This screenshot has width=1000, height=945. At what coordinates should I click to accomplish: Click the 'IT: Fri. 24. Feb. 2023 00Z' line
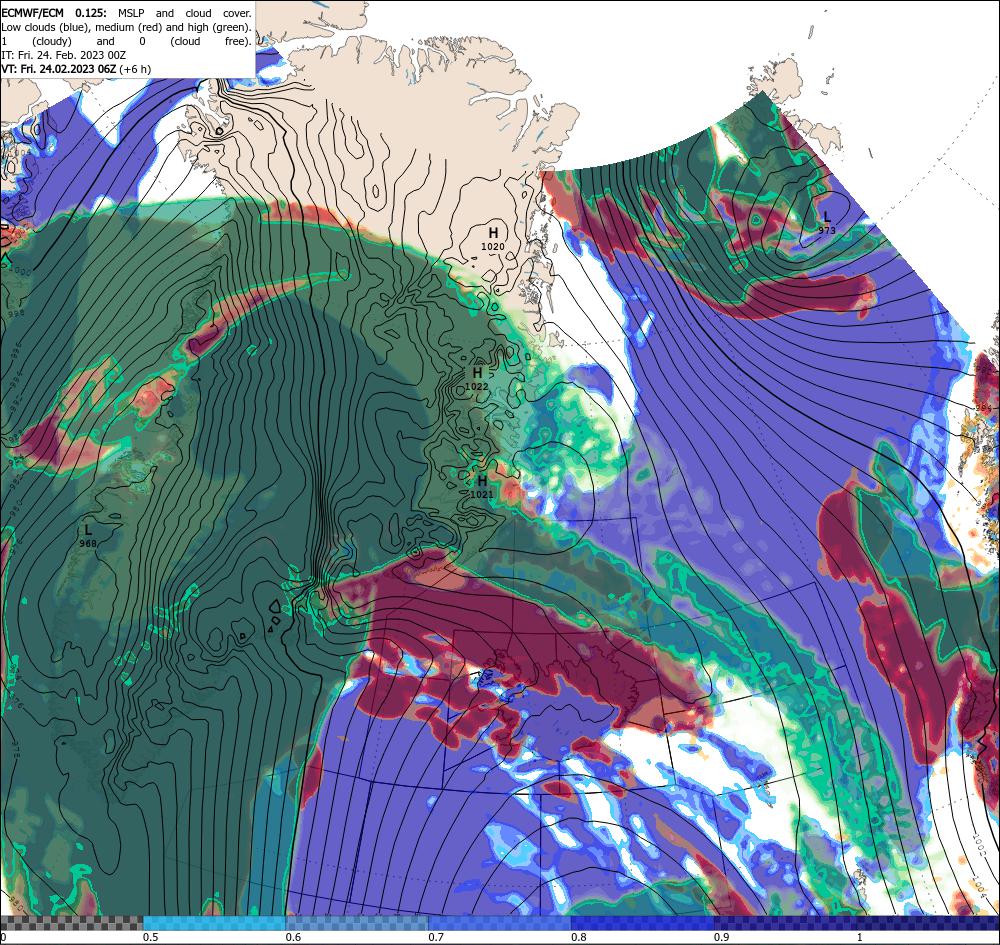pyautogui.click(x=64, y=55)
